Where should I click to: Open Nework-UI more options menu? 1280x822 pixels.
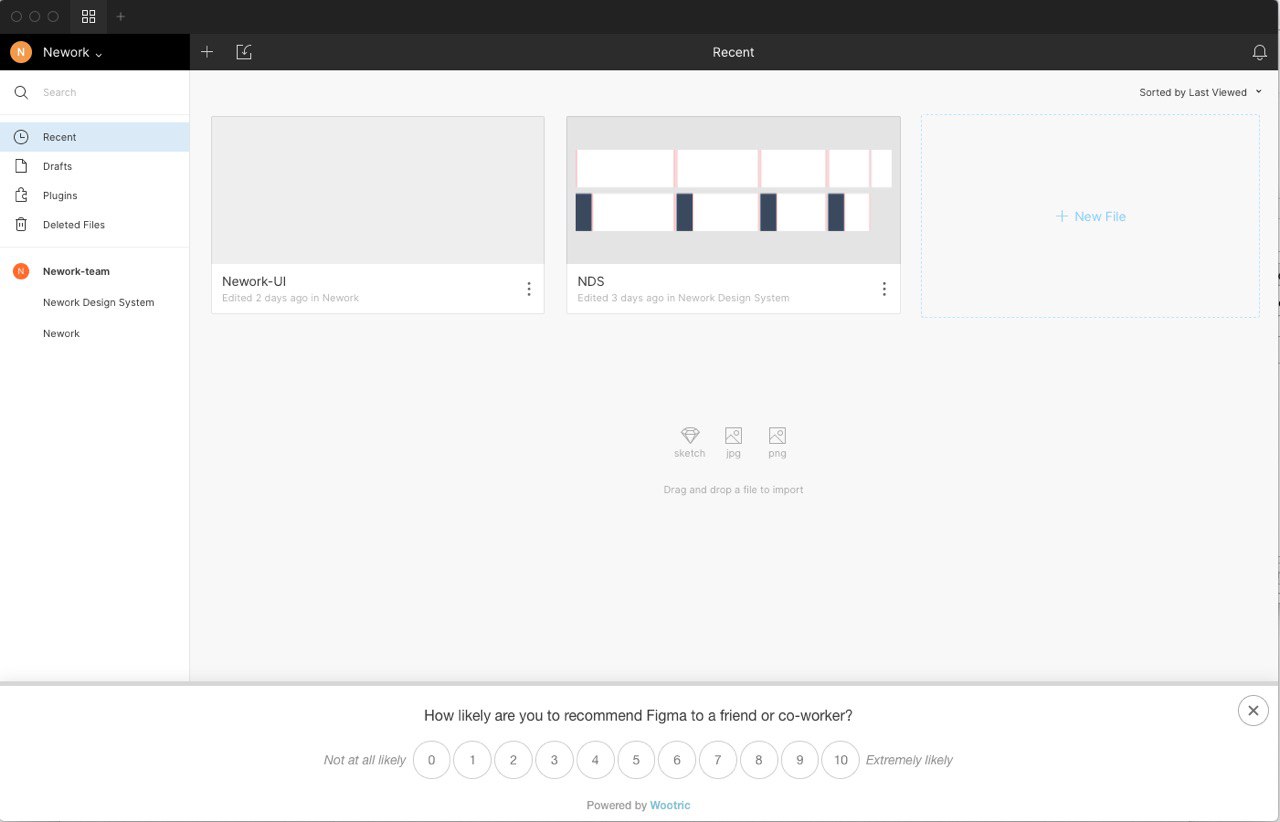[529, 289]
